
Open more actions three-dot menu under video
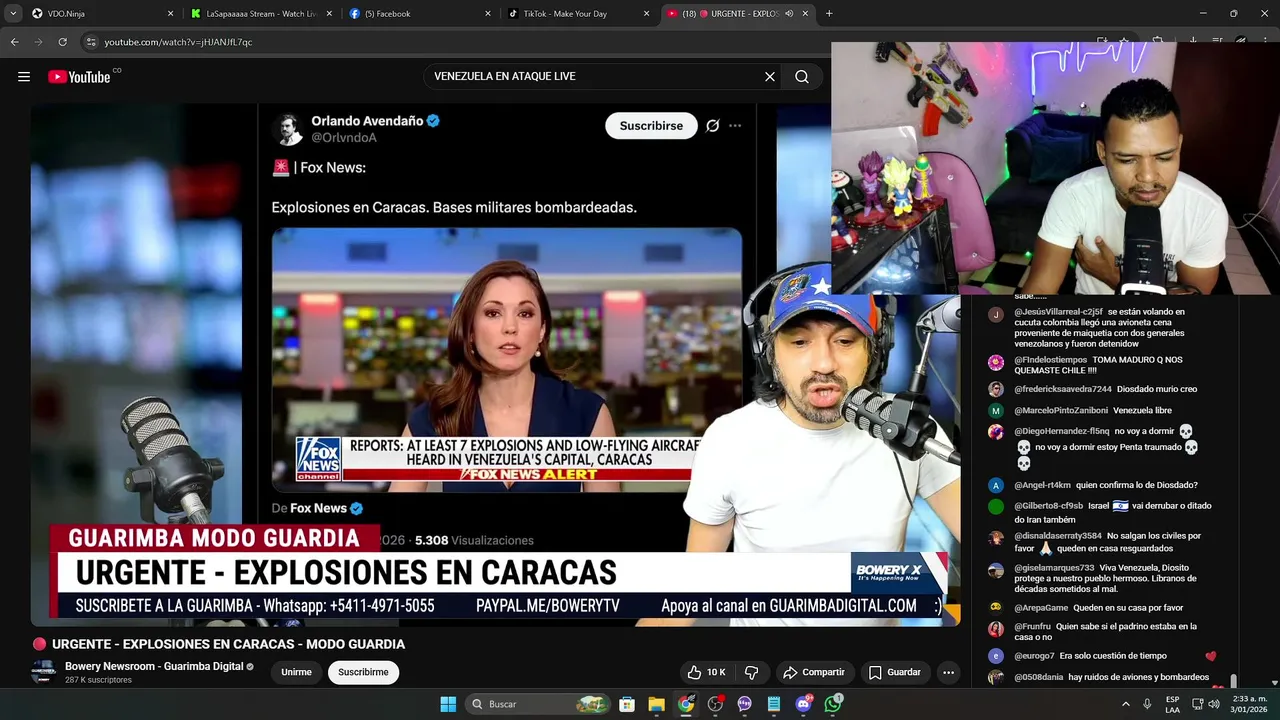[x=948, y=672]
